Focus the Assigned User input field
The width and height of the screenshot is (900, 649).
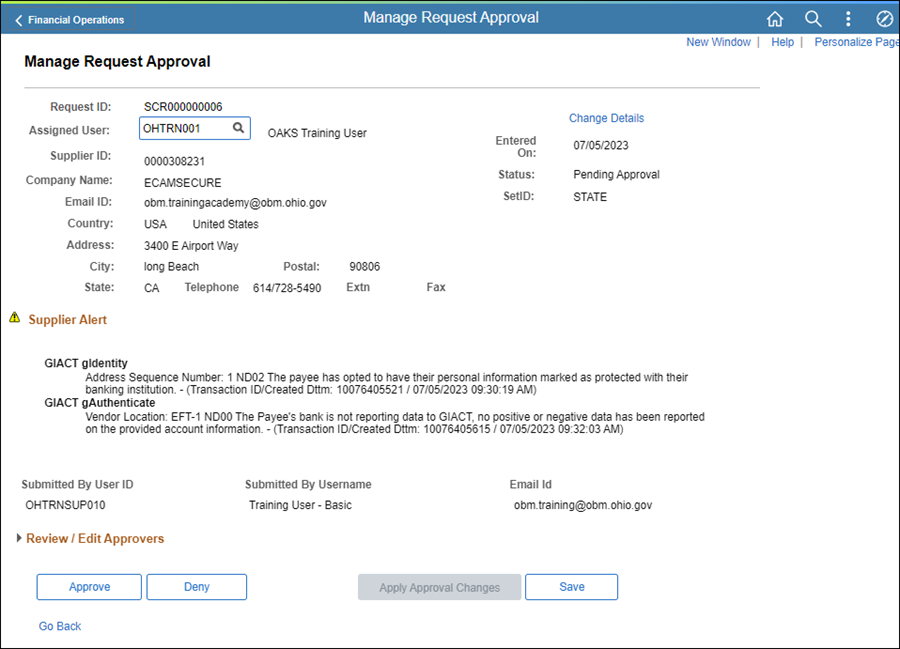coord(184,128)
